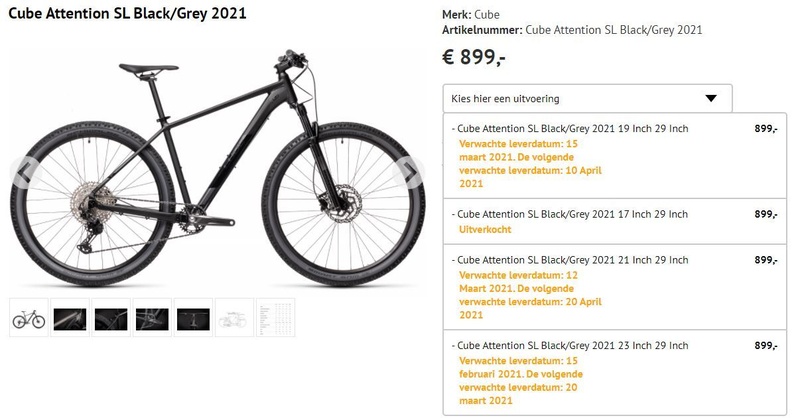The image size is (800, 418).
Task: Open the specification table thumbnail
Action: click(x=275, y=319)
